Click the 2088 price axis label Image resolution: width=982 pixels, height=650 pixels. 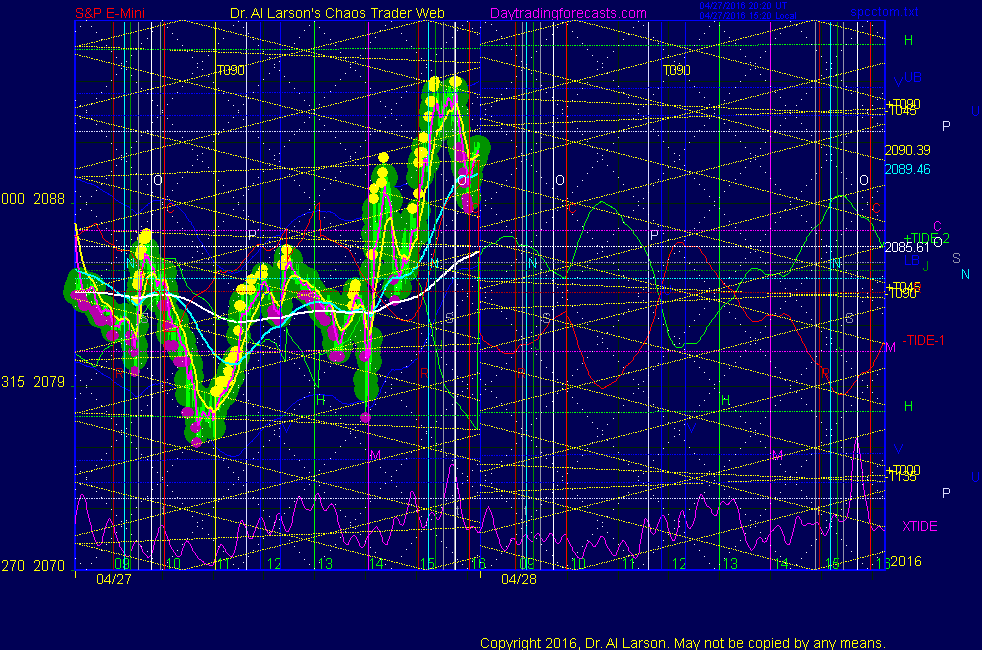tap(50, 199)
